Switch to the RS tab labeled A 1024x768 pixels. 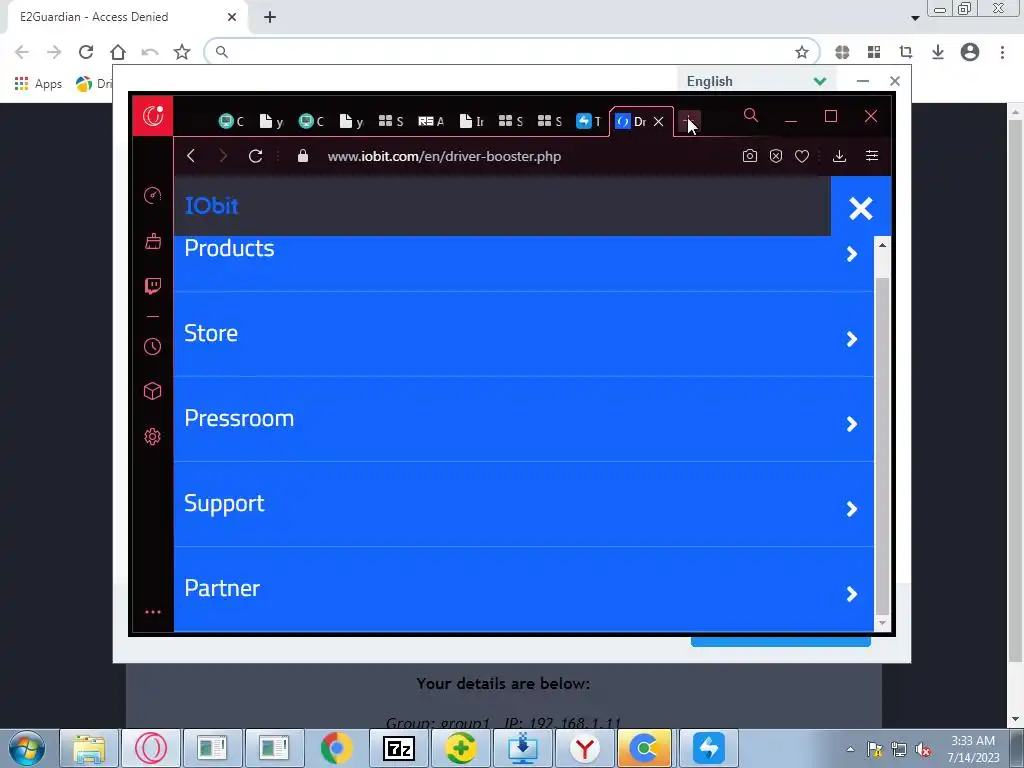coord(431,121)
